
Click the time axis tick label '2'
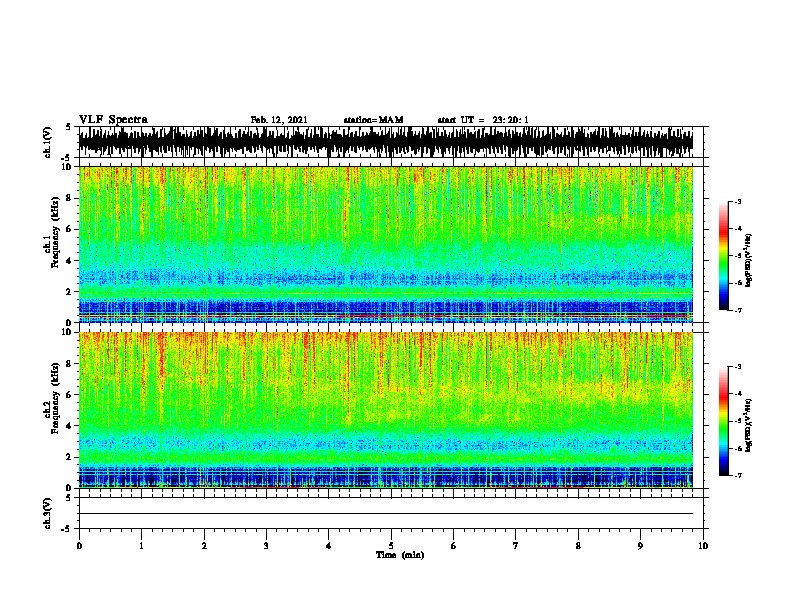[x=204, y=546]
